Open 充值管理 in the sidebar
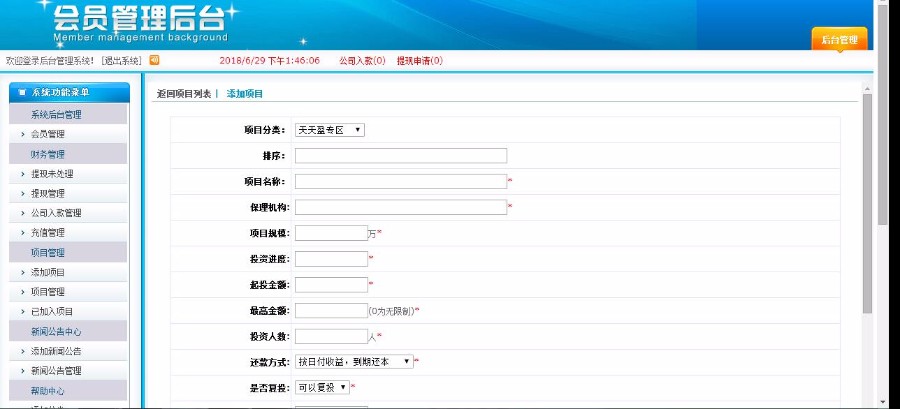Image resolution: width=900 pixels, height=409 pixels. 48,232
